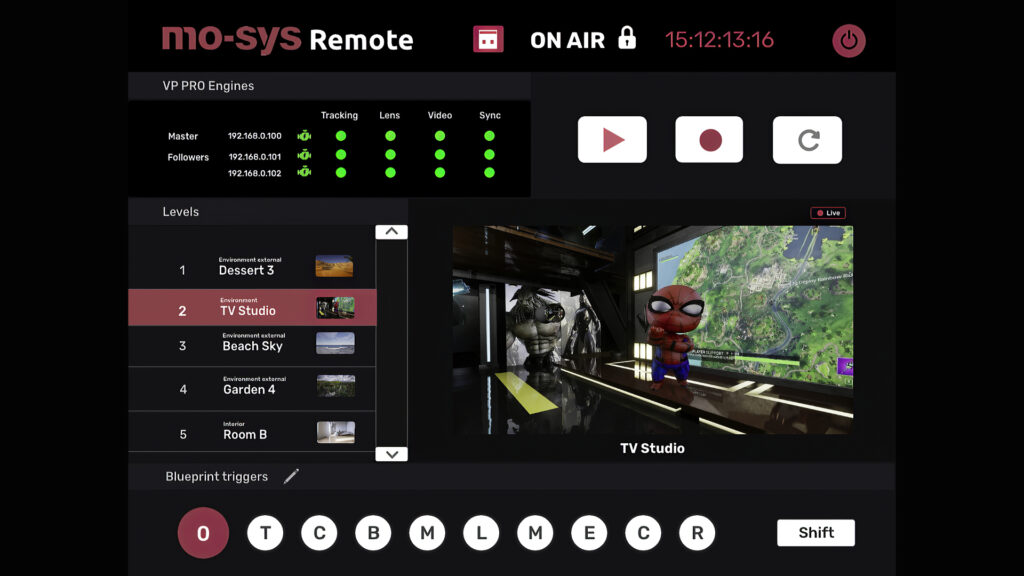Click Master engine camera icon
The width and height of the screenshot is (1024, 576).
click(304, 136)
